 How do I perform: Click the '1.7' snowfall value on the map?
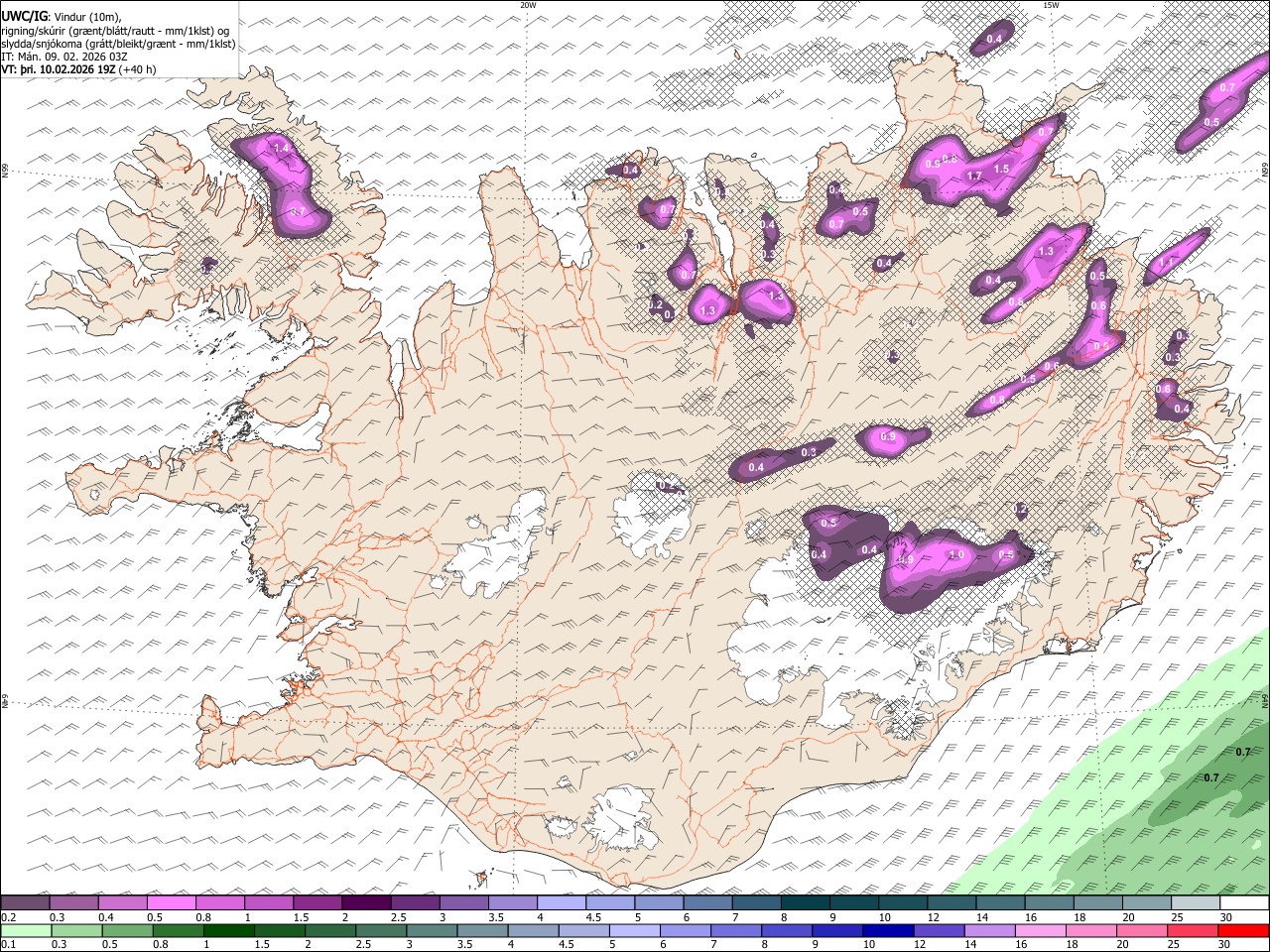[x=973, y=178]
